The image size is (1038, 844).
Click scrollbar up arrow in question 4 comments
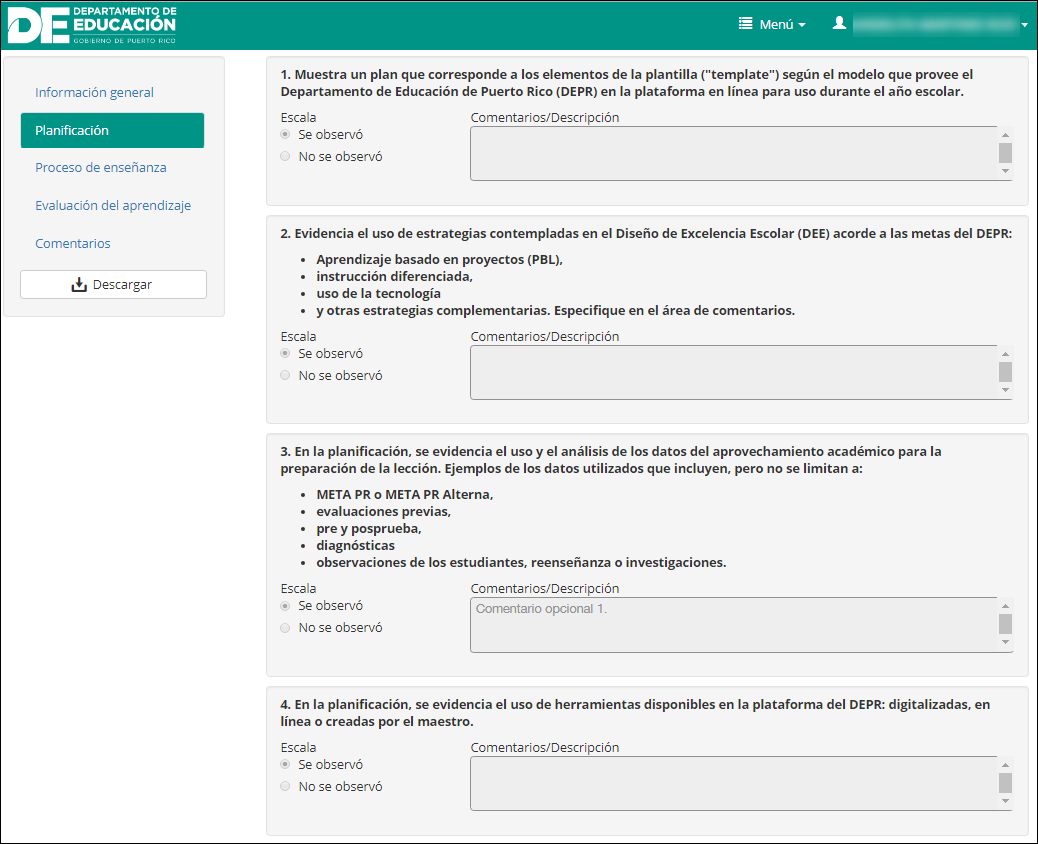point(1006,765)
